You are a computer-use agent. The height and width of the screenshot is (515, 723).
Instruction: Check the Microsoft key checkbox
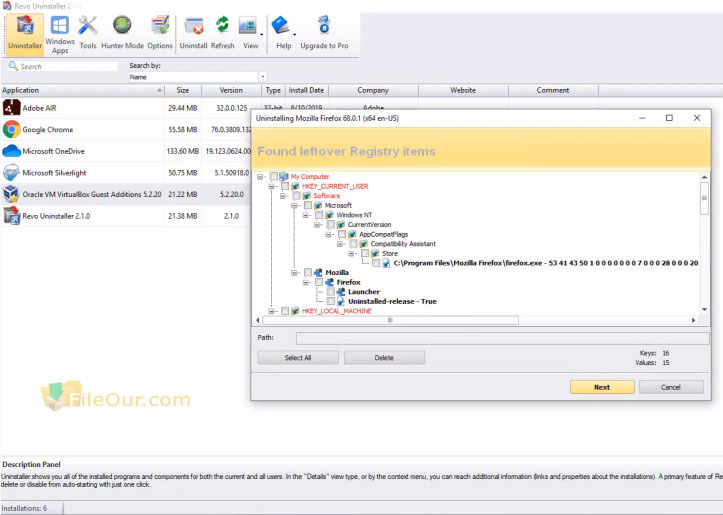pyautogui.click(x=308, y=205)
